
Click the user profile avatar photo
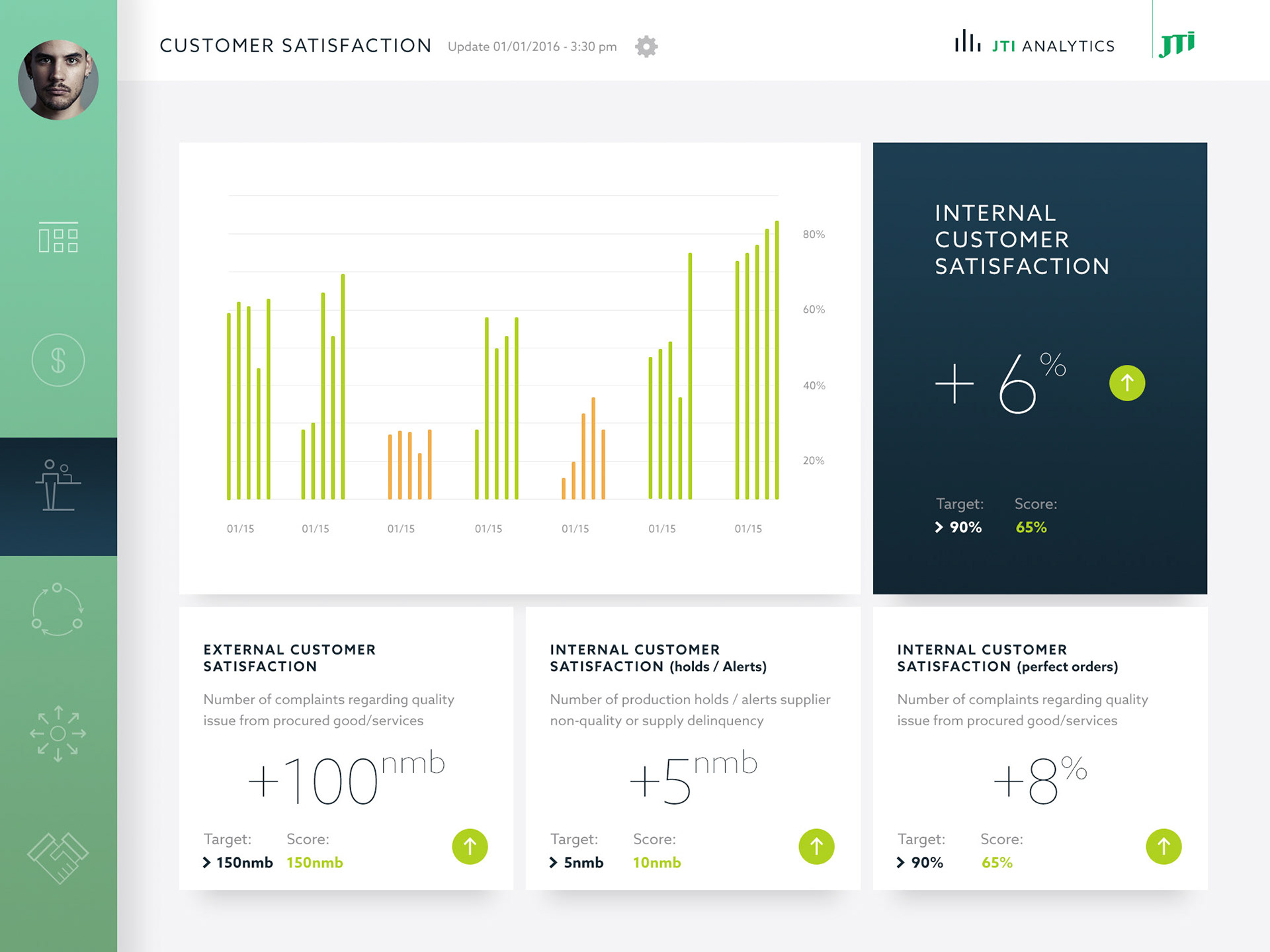tap(58, 79)
